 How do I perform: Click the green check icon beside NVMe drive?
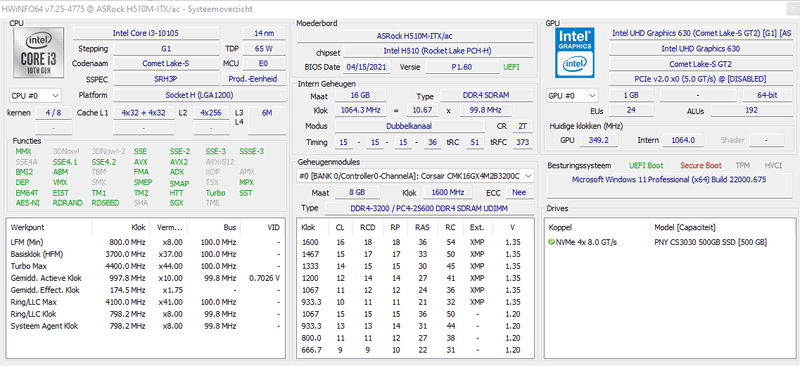(552, 242)
